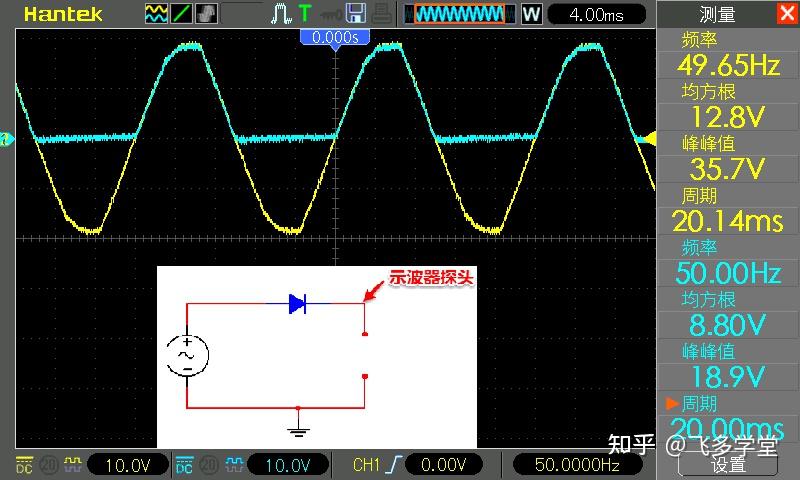Select the CH2 峰峰值 18.9V measurement
This screenshot has width=800, height=480.
pos(728,366)
